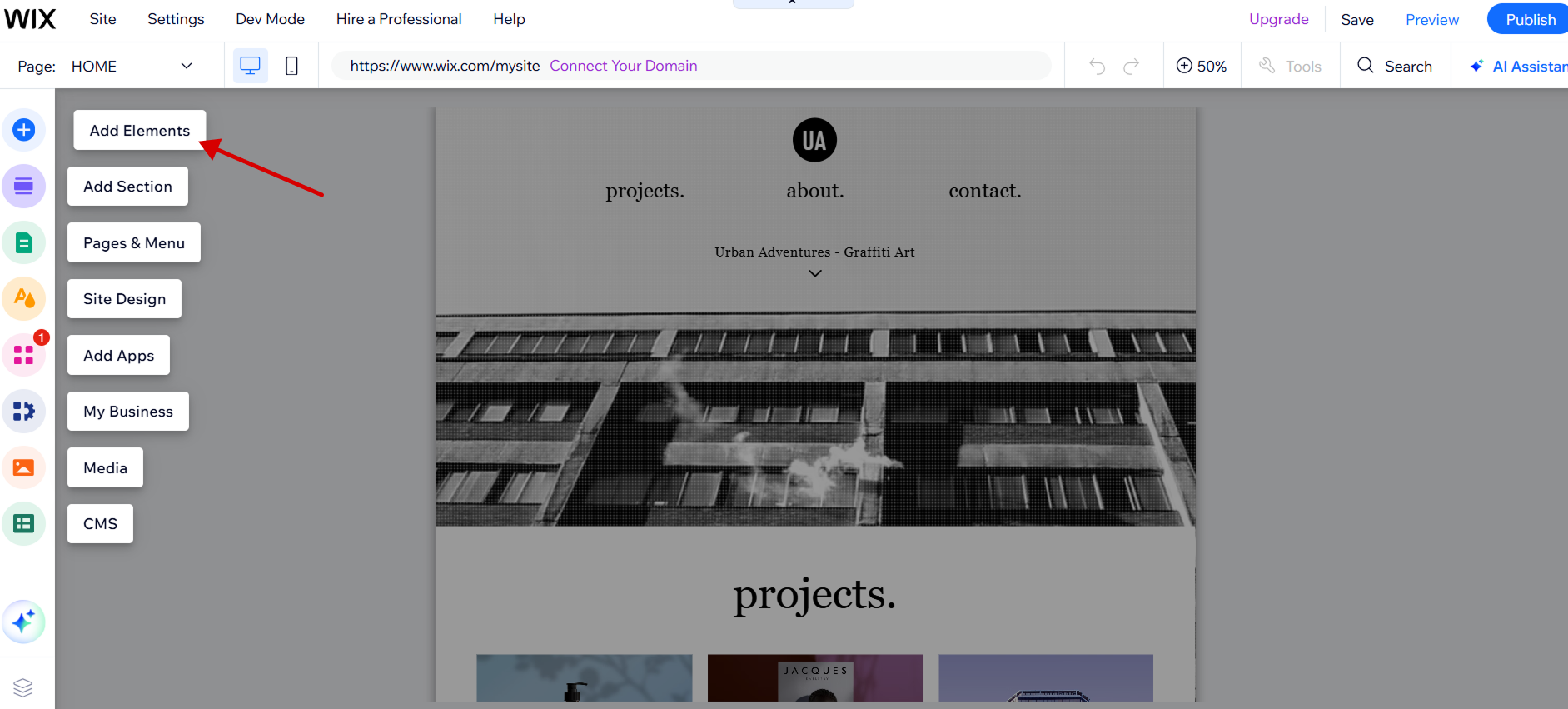Open the Tools wrench item
1568x709 pixels.
[x=1290, y=66]
